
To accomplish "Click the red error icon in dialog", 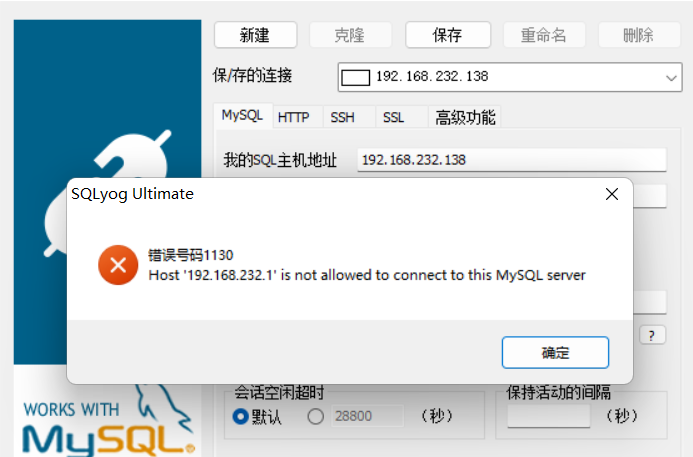I will pyautogui.click(x=118, y=265).
